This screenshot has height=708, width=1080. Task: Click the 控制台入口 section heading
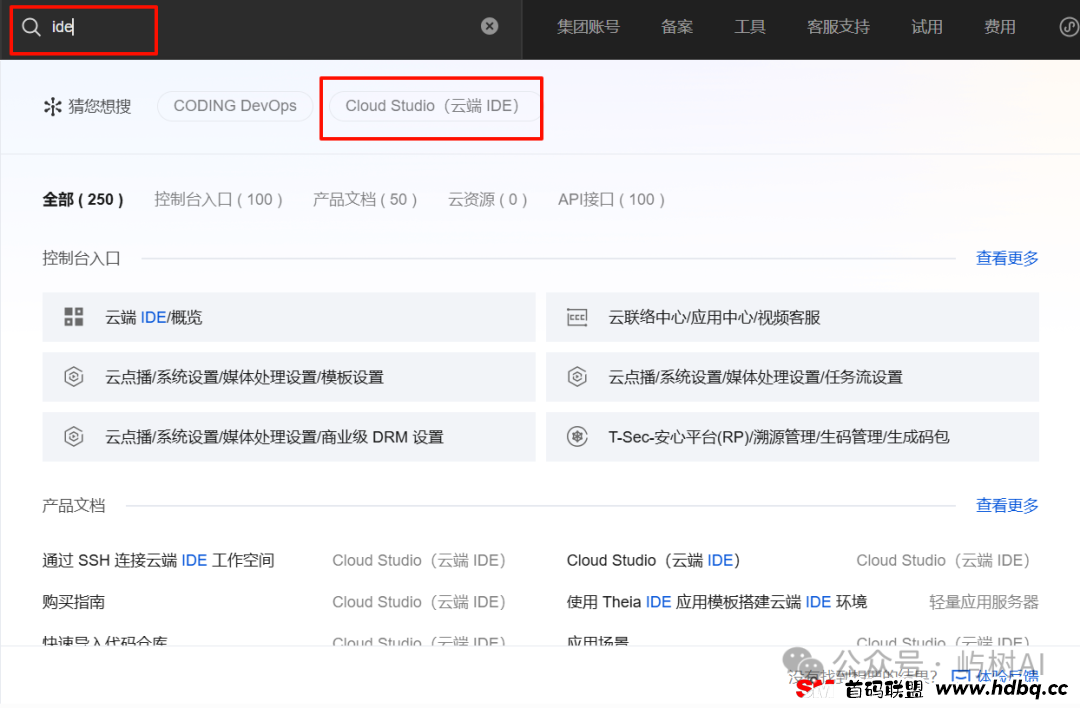point(81,258)
